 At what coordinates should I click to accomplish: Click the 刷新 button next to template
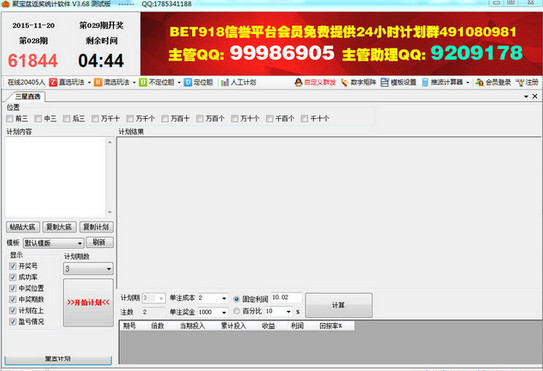tap(100, 242)
